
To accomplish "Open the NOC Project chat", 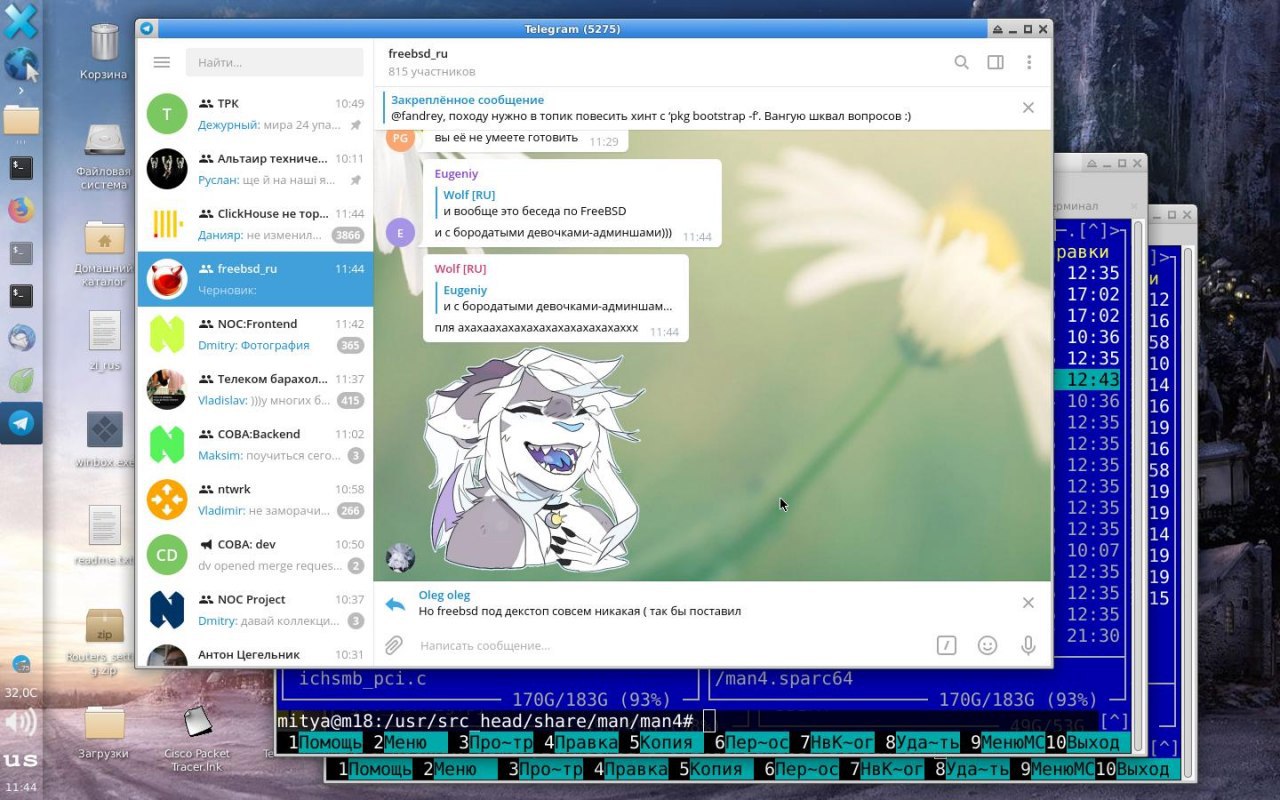I will [255, 608].
